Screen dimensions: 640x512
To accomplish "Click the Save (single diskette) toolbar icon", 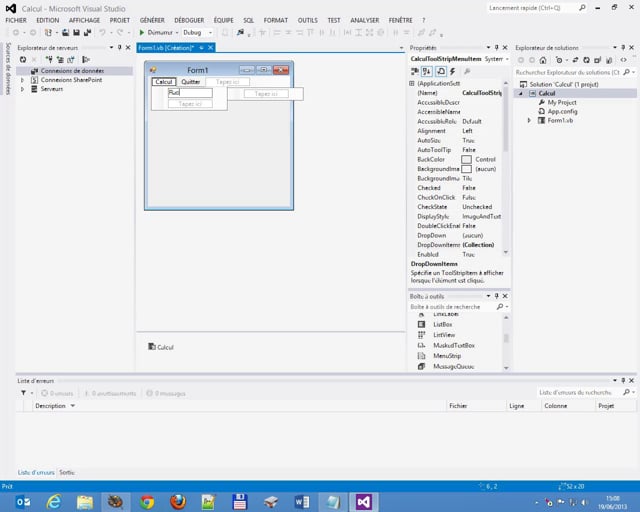I will coord(76,32).
